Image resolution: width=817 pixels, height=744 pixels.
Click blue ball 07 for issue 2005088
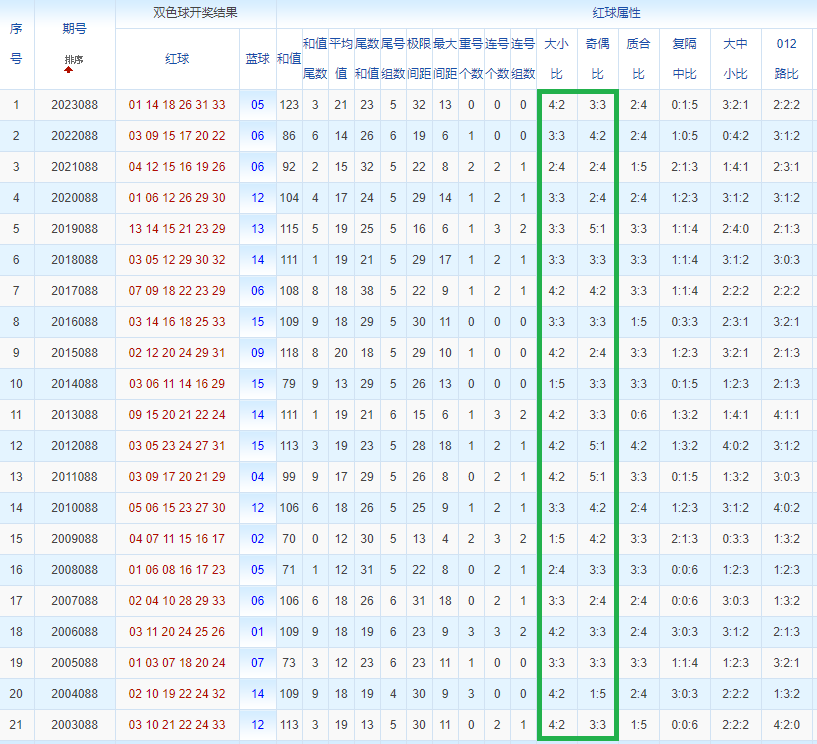pyautogui.click(x=257, y=663)
